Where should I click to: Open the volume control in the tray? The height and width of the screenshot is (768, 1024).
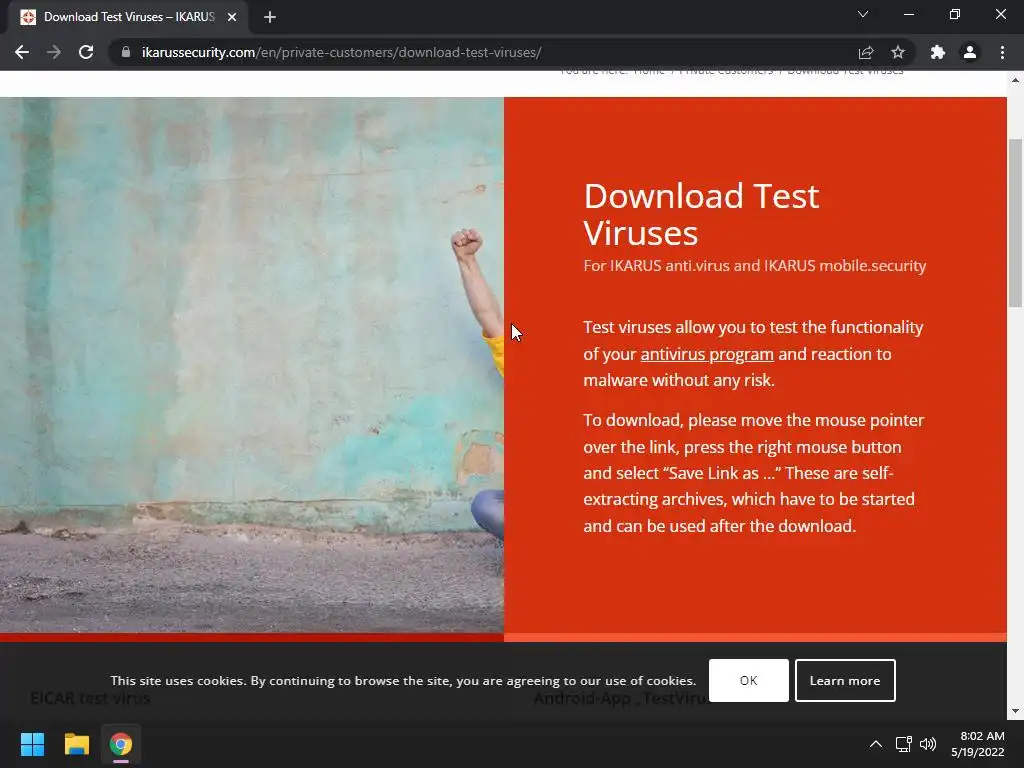click(x=928, y=744)
